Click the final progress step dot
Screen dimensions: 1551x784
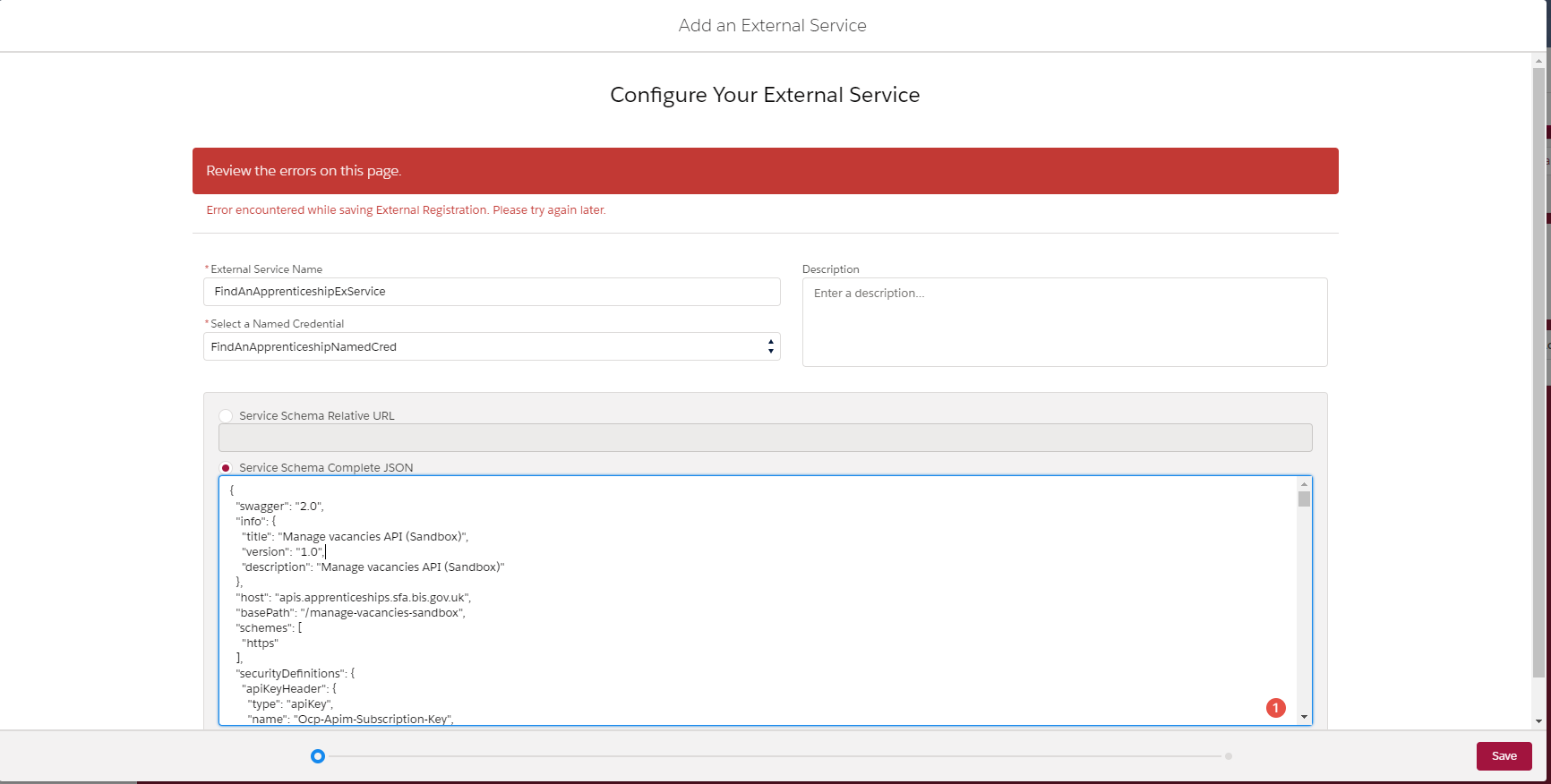(x=1229, y=756)
